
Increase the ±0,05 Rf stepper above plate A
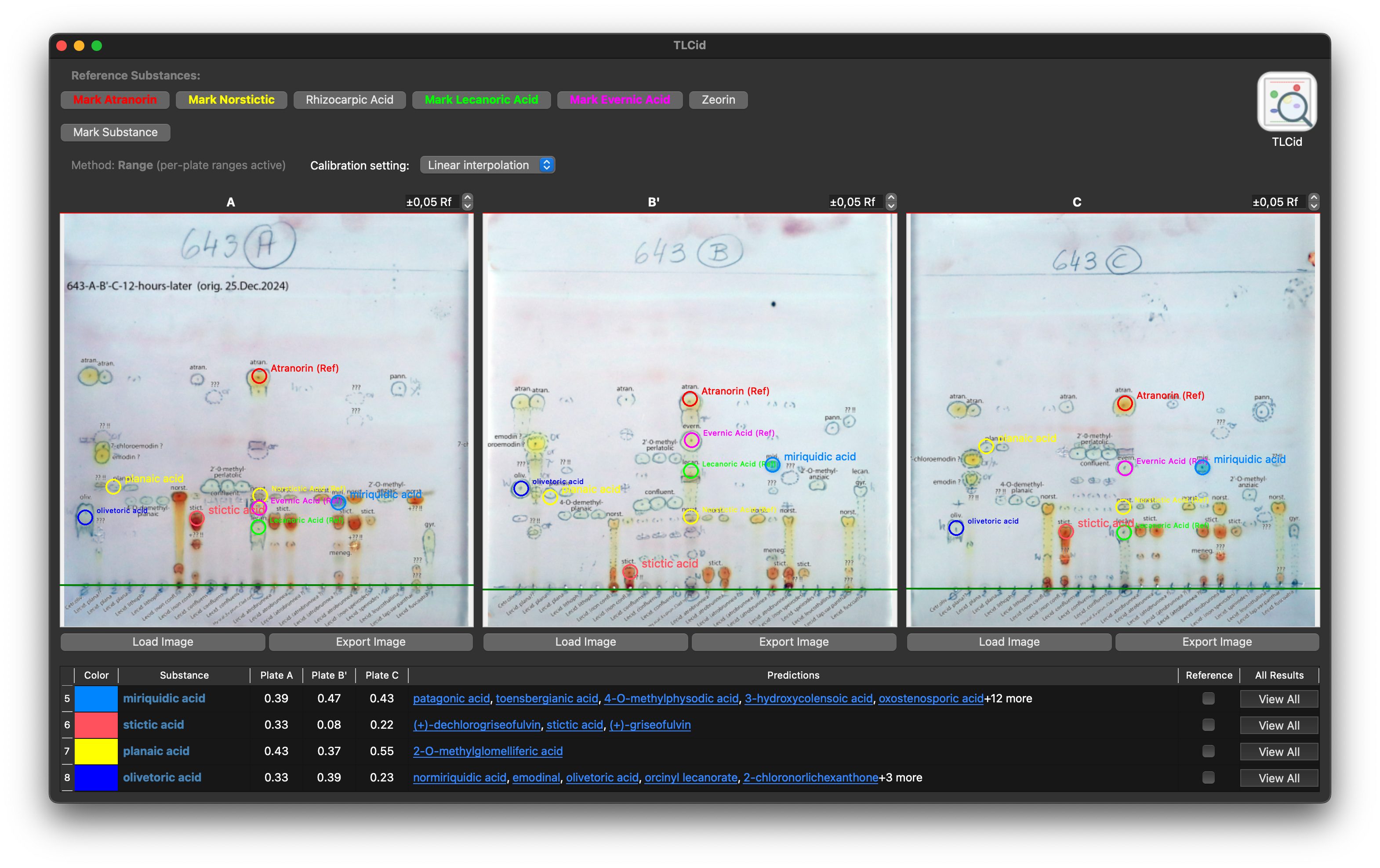coord(467,198)
